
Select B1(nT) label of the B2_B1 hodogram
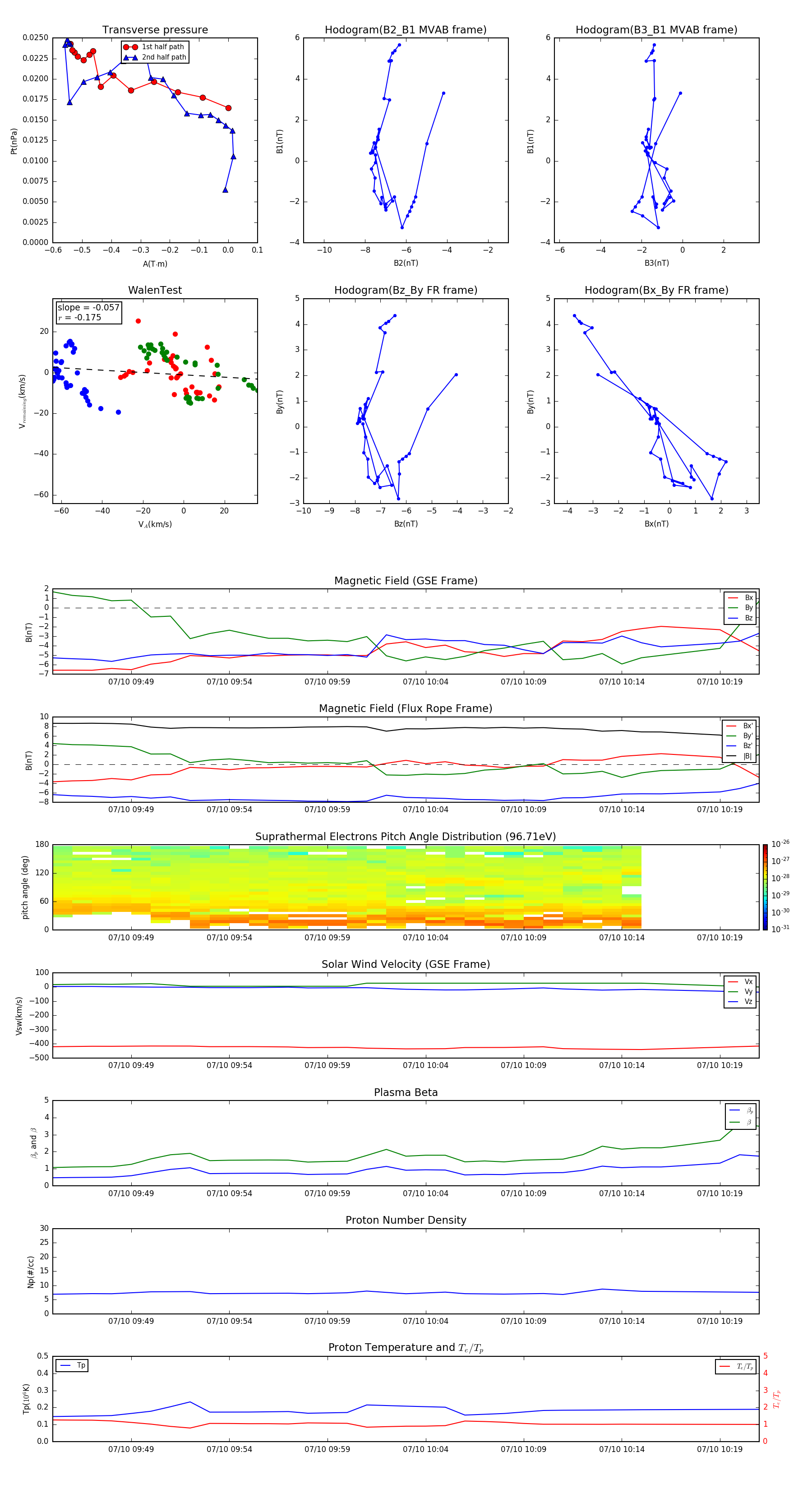point(280,141)
